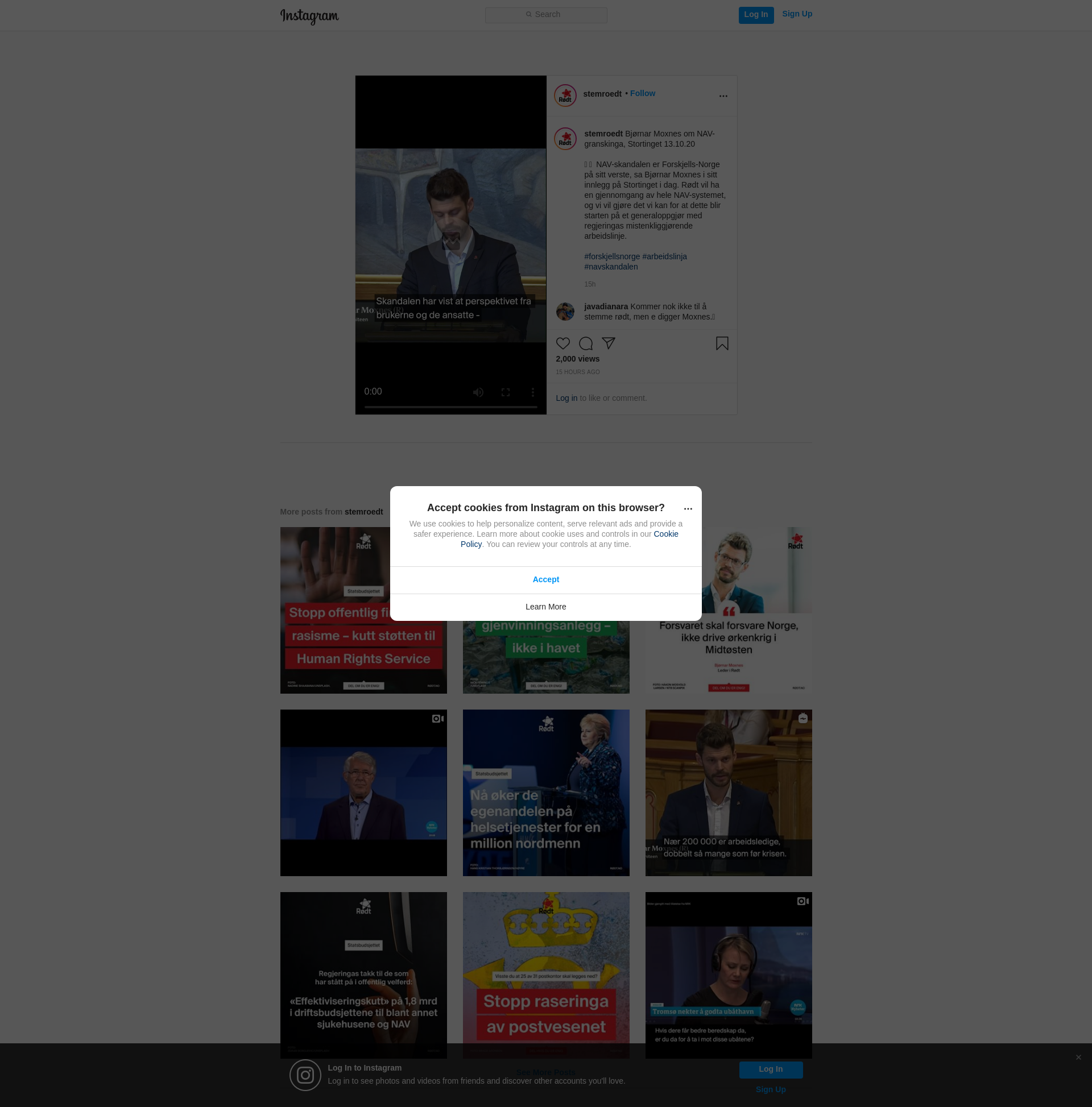The image size is (1092, 1107).
Task: Click the Instagram logo in header
Action: [x=309, y=16]
